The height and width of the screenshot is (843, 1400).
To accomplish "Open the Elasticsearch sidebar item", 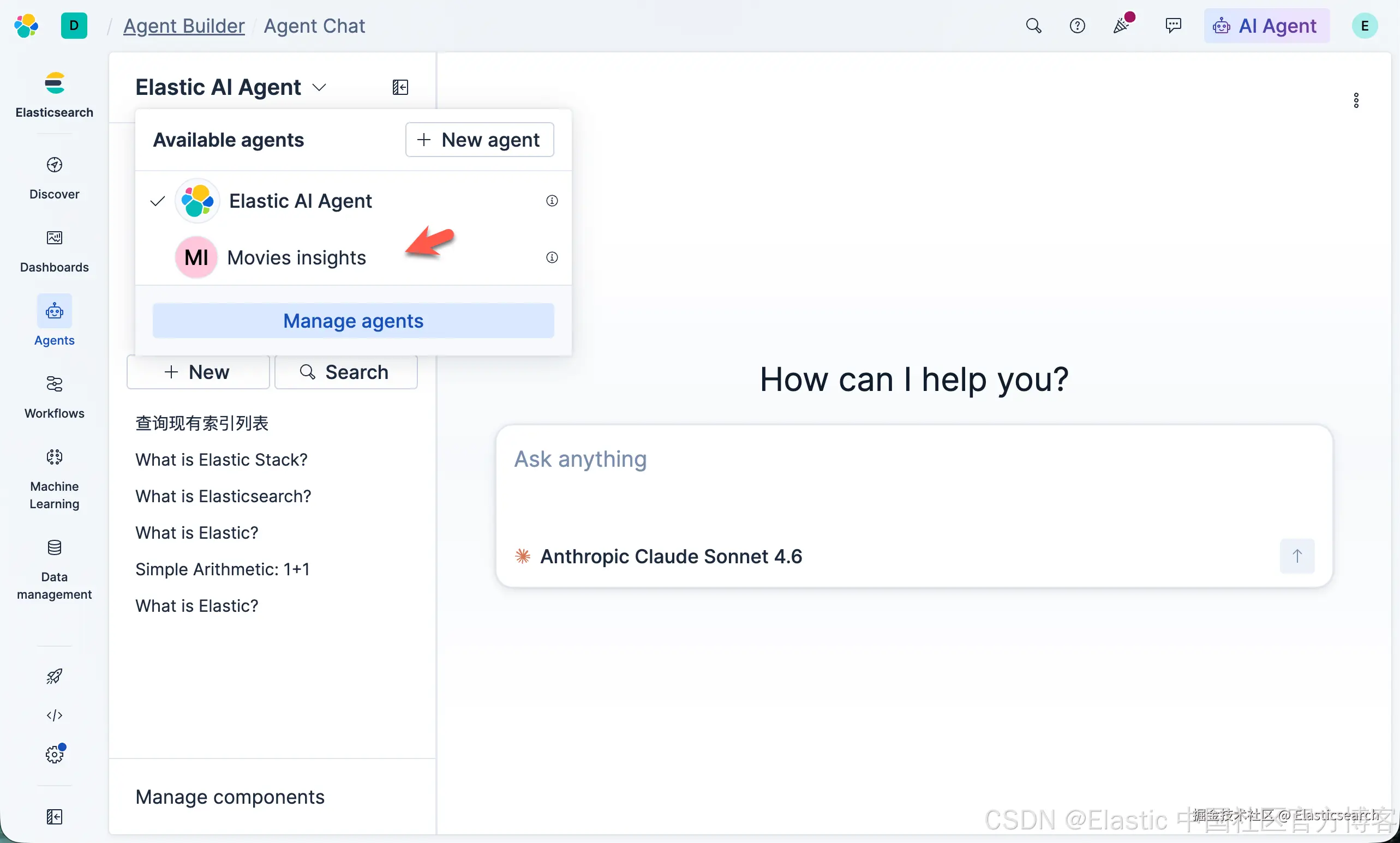I will (x=55, y=95).
